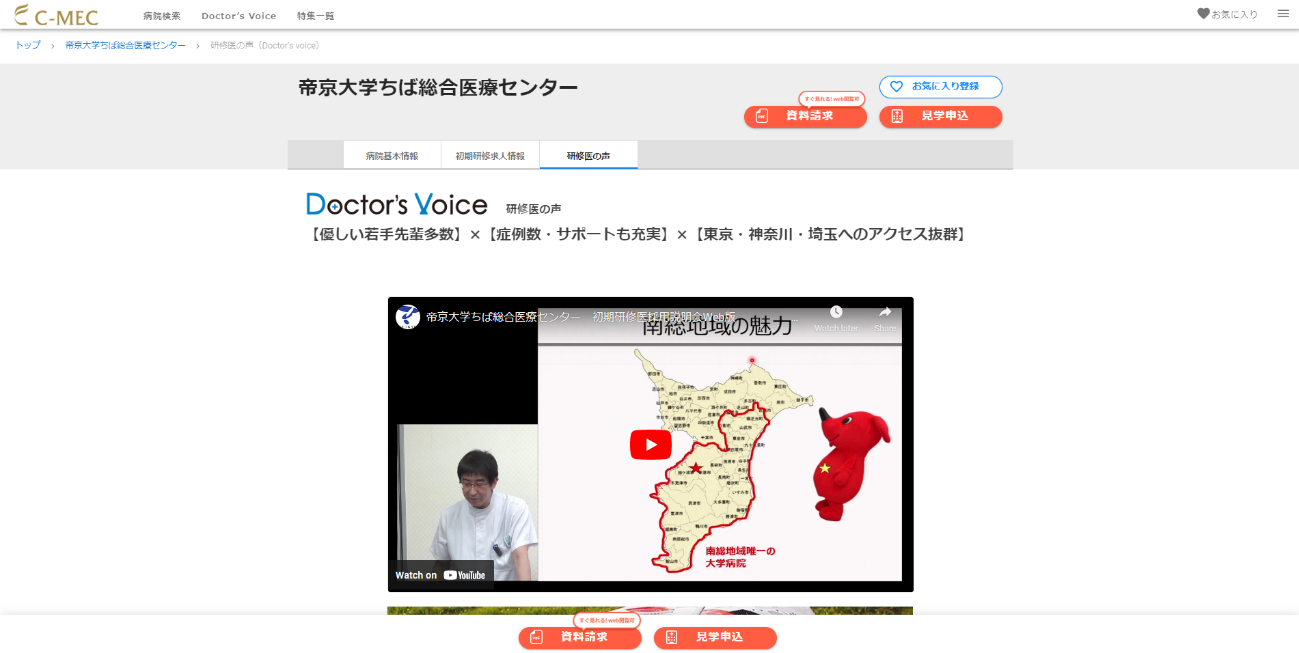
Task: Click お気に入り登録 button
Action: (x=941, y=87)
